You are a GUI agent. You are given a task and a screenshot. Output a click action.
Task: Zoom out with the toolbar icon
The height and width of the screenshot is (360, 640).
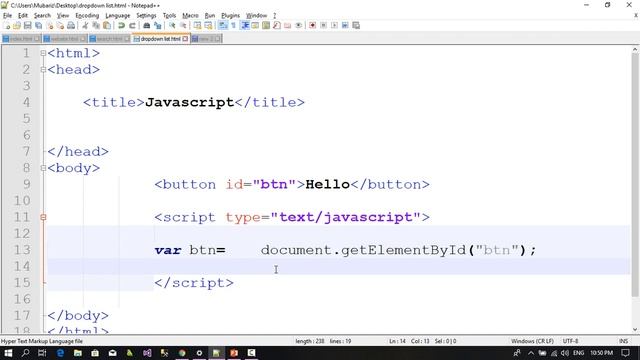[183, 26]
